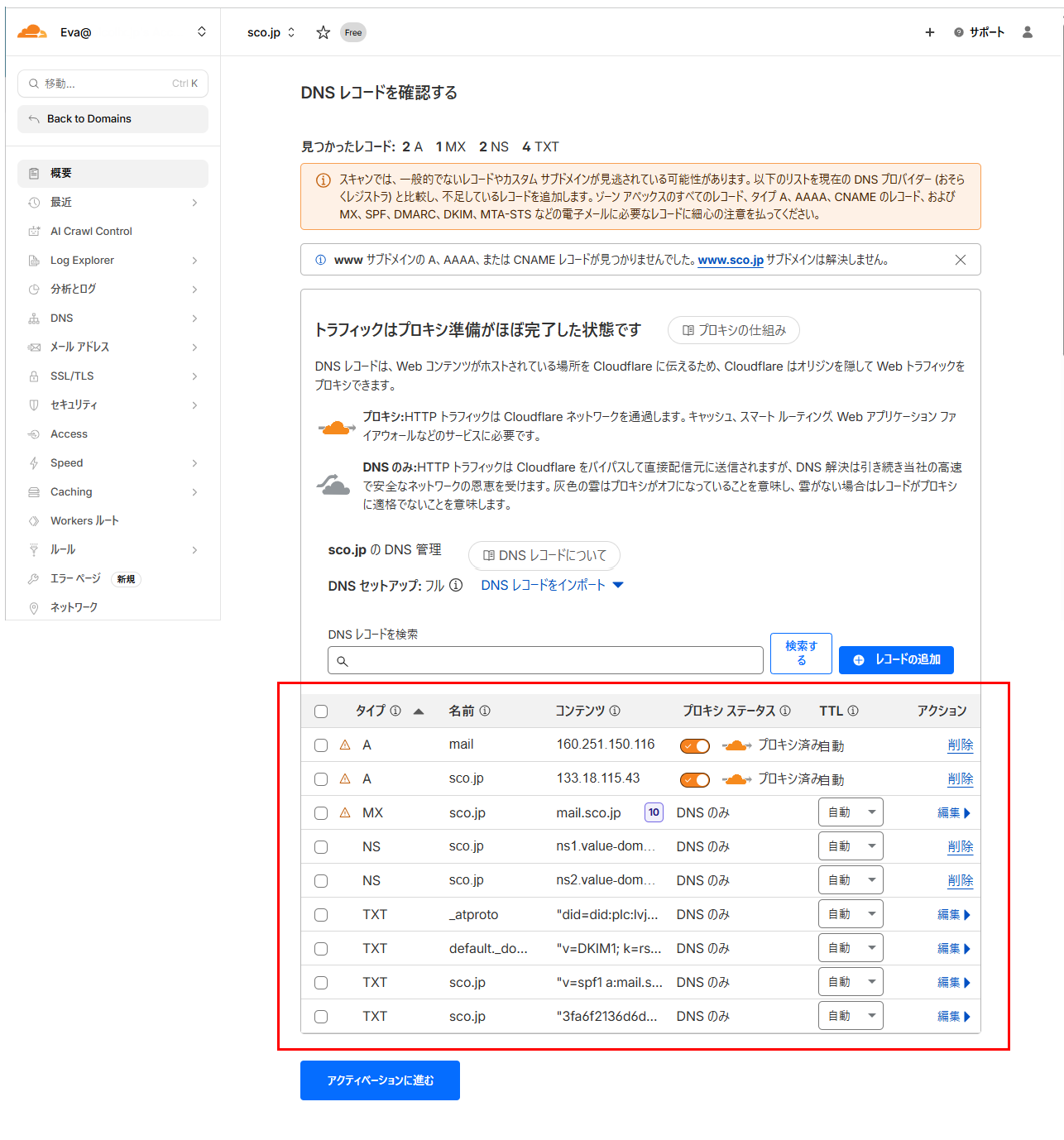Image resolution: width=1064 pixels, height=1140 pixels.
Task: Star sco.jp as a favorite
Action: pyautogui.click(x=323, y=32)
